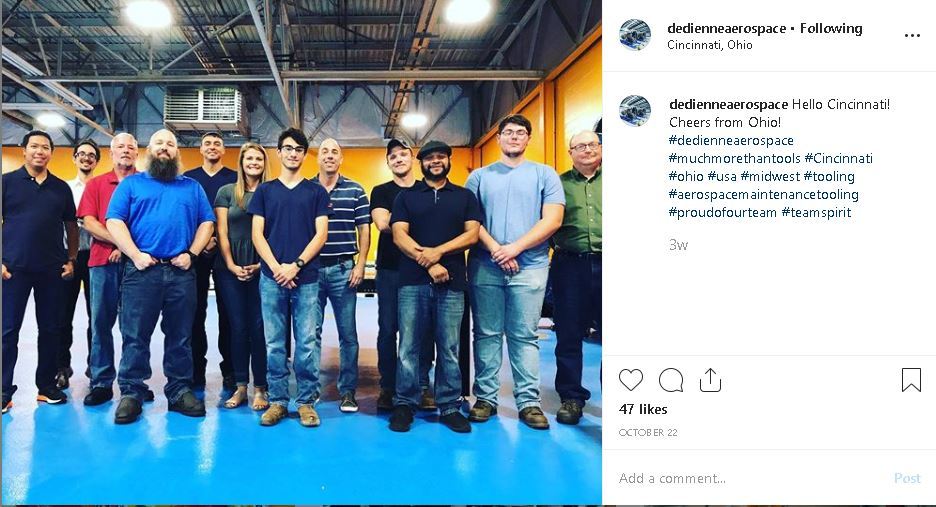Like the post with the heart icon

click(x=630, y=380)
